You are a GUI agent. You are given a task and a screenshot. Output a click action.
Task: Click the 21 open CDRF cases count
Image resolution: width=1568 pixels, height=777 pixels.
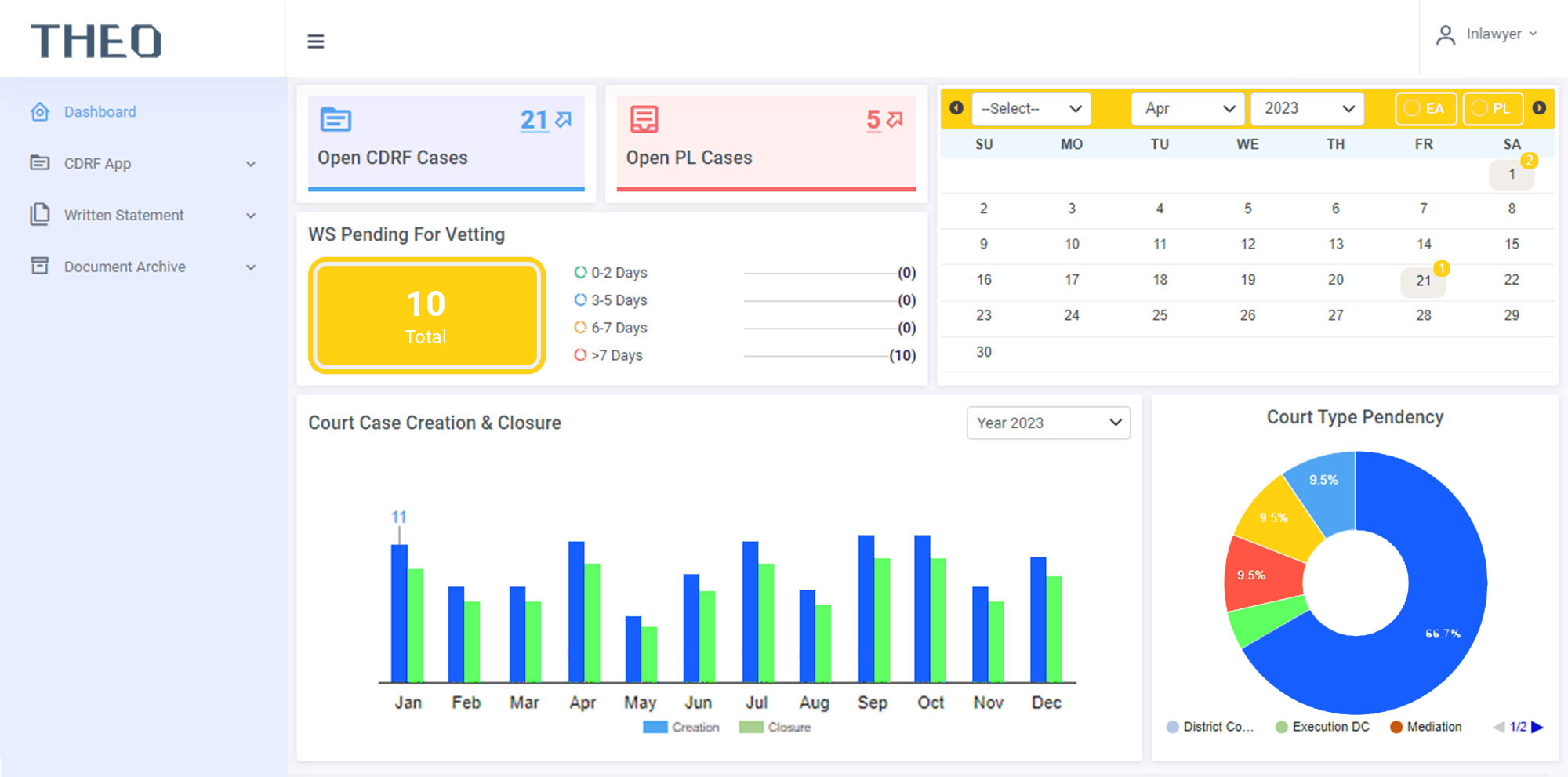click(534, 119)
